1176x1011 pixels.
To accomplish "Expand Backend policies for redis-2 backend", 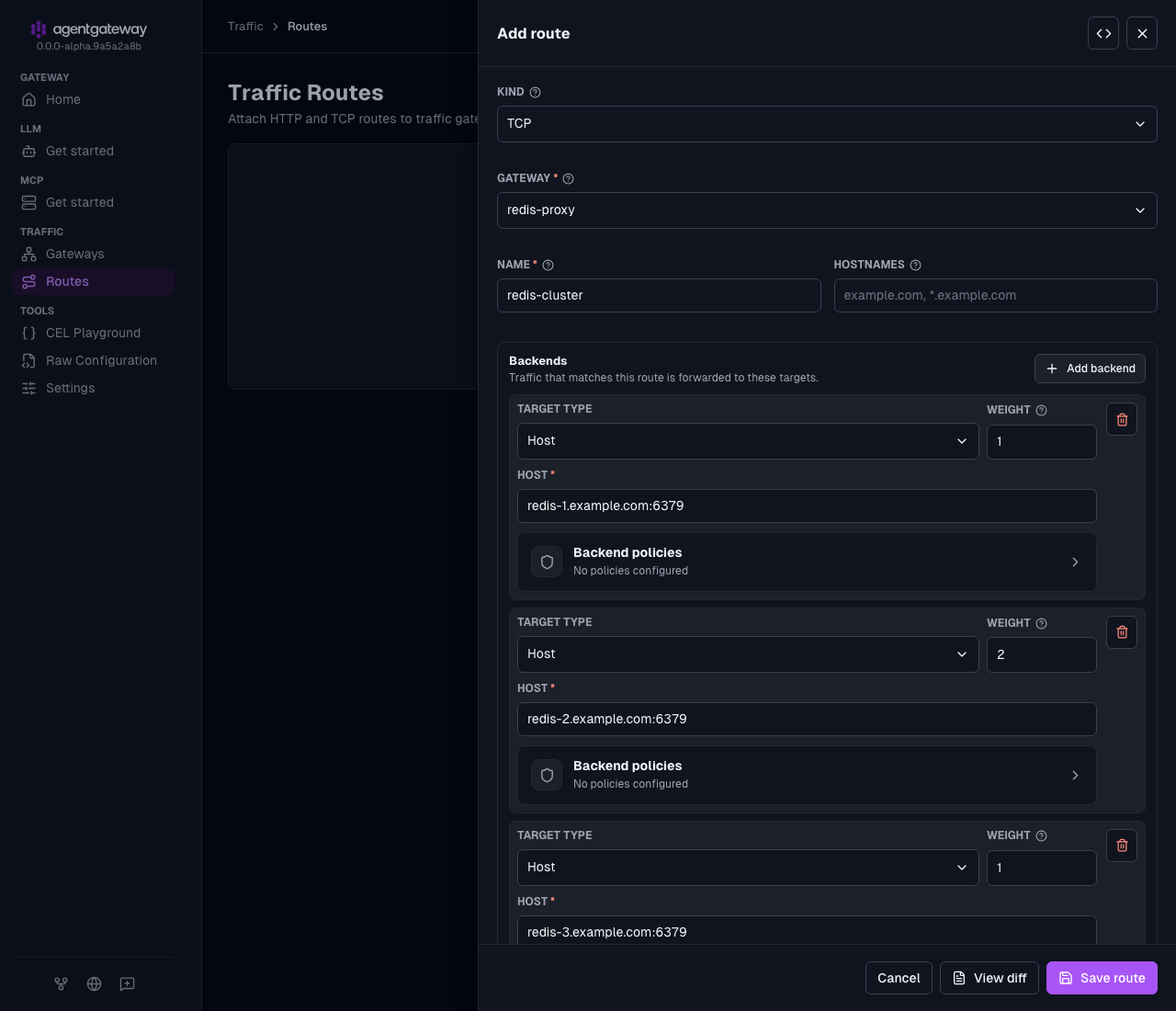I will [x=807, y=775].
